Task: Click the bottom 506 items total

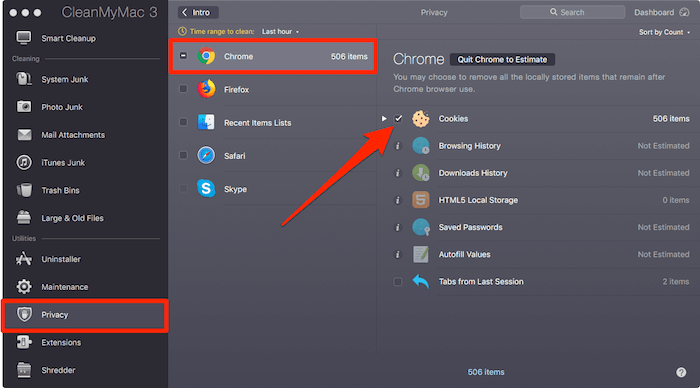Action: pos(486,372)
